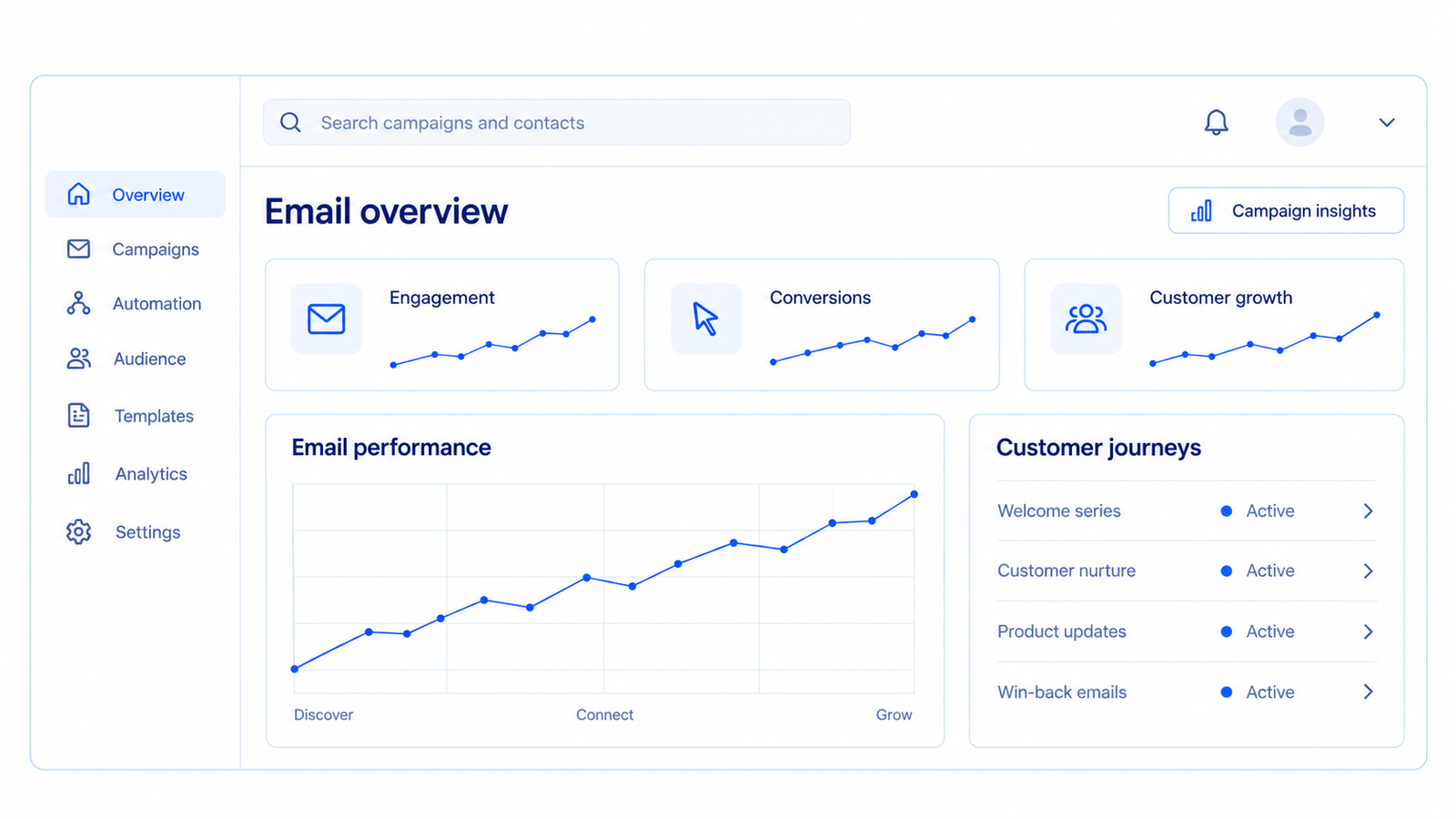Open the Automation menu item
1456x819 pixels.
136,303
